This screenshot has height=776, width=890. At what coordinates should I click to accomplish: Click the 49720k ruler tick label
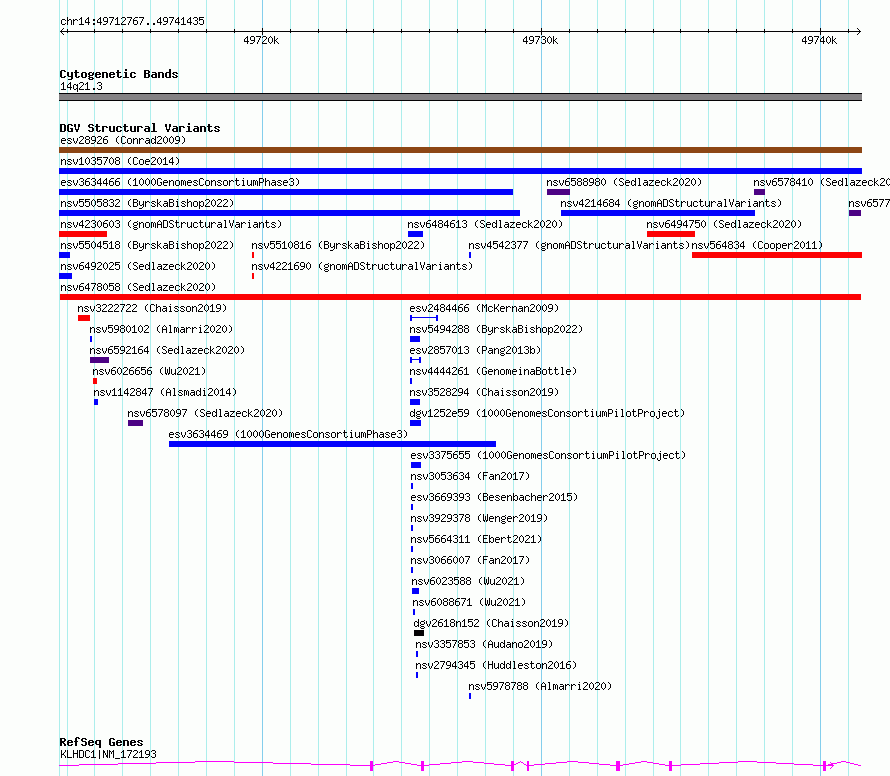[x=261, y=40]
